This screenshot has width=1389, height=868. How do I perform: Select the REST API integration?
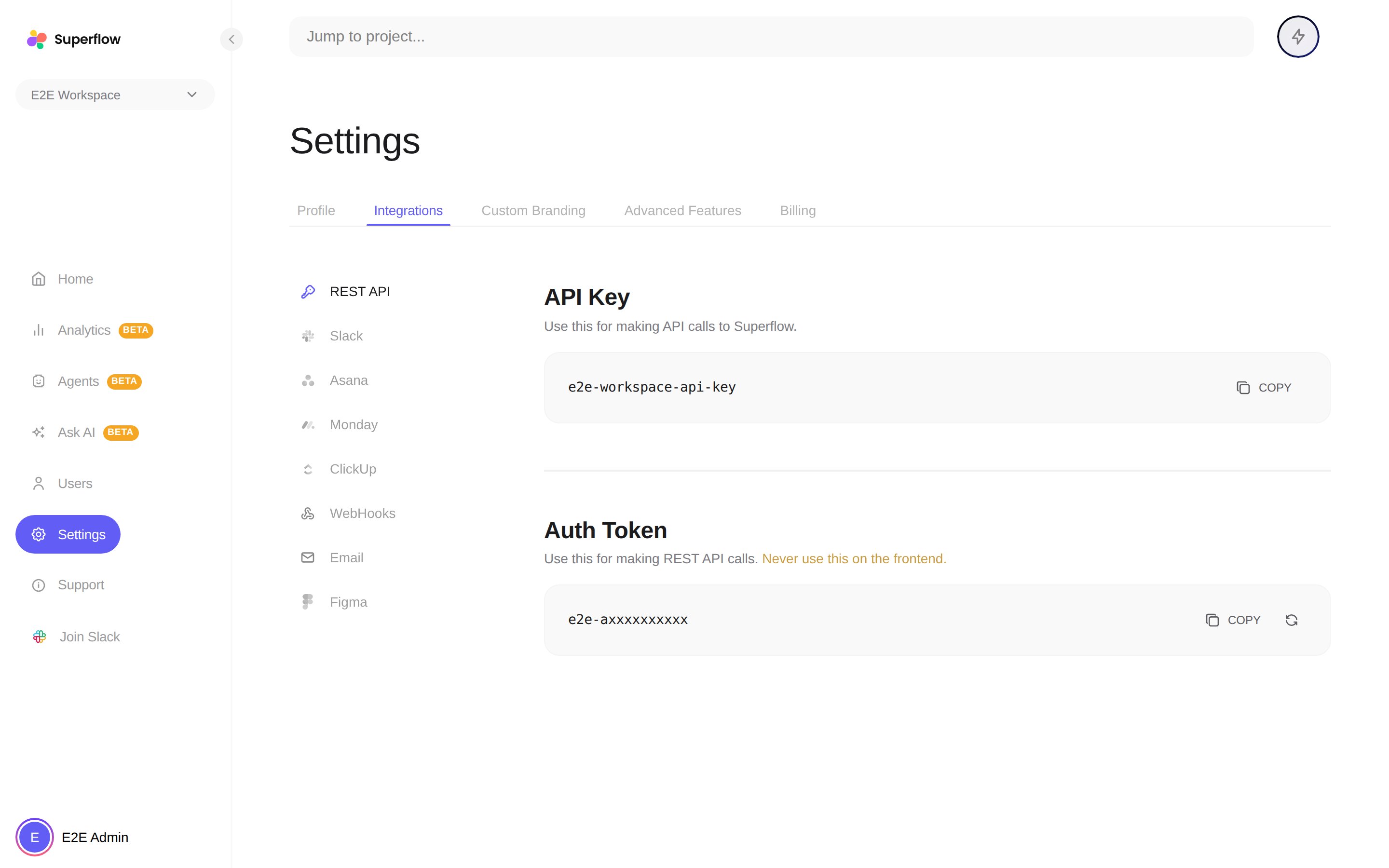tap(346, 292)
